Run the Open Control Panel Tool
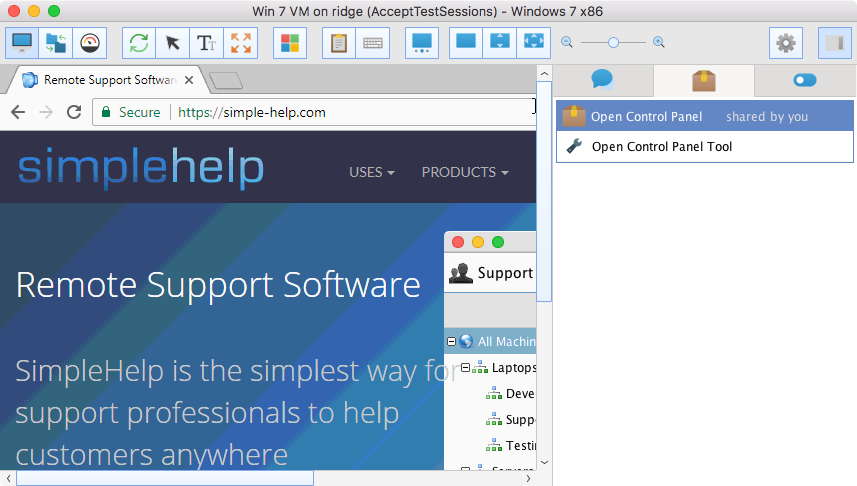 point(705,147)
